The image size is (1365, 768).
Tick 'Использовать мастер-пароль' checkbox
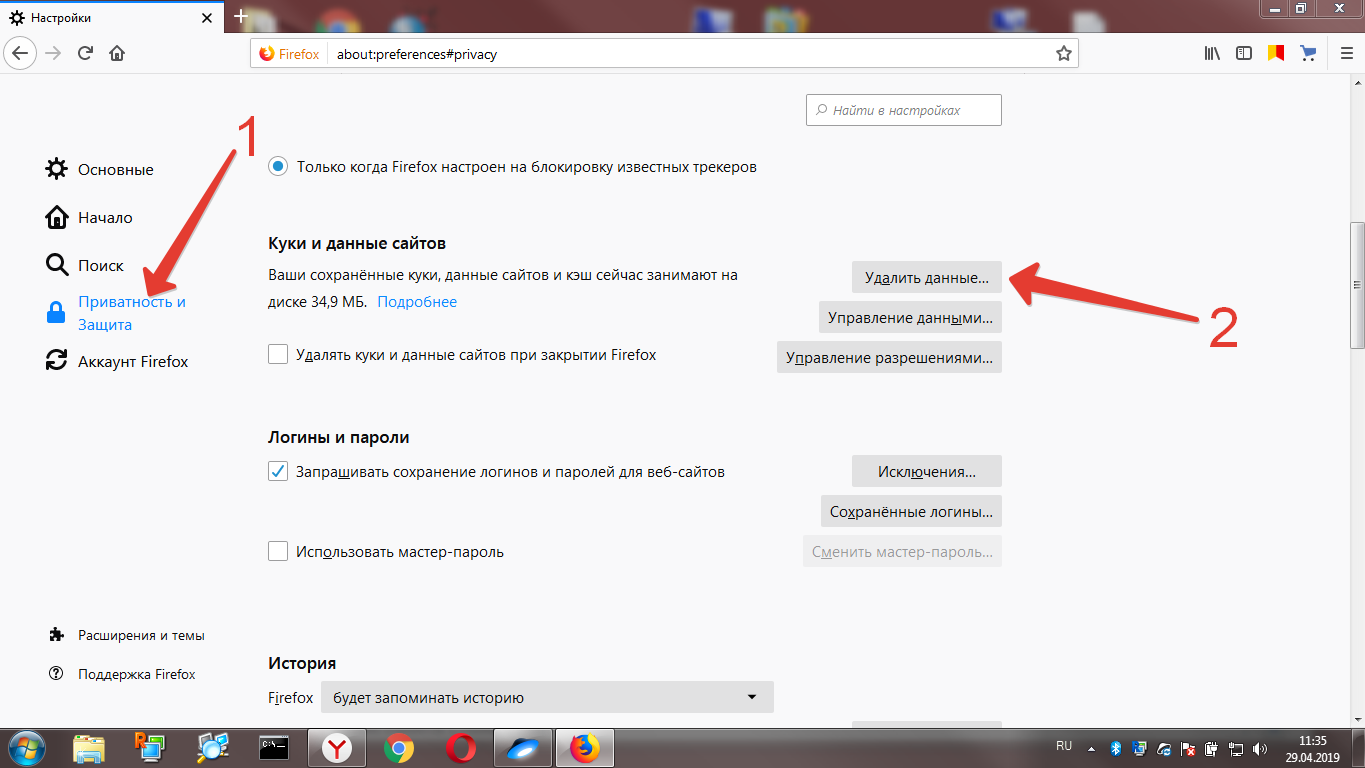[278, 551]
